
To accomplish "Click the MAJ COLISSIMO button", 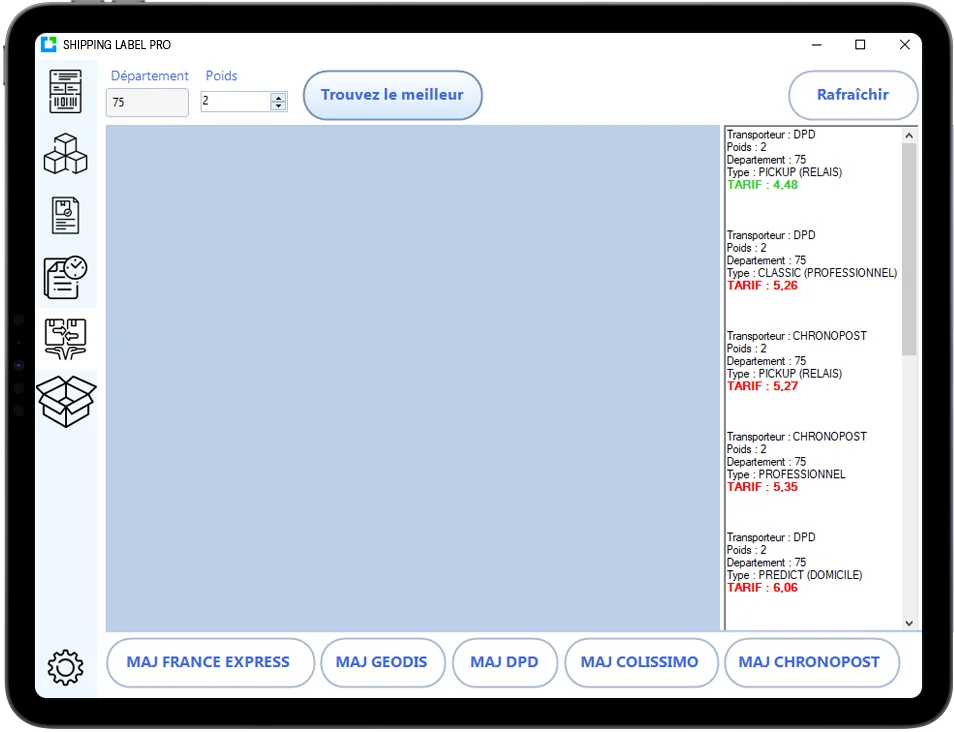I will [x=640, y=662].
